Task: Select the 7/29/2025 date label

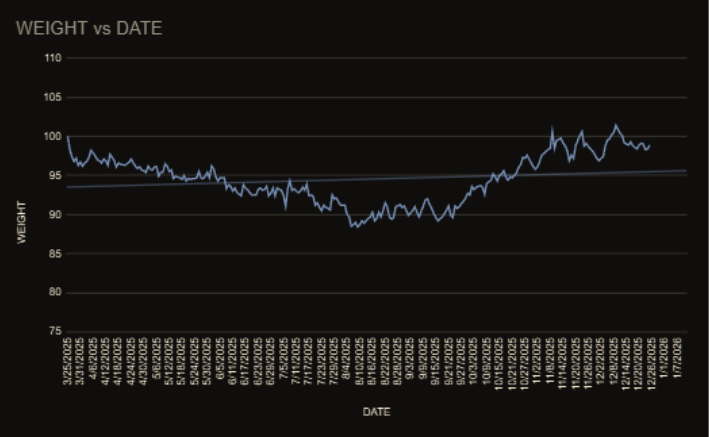Action: [334, 361]
